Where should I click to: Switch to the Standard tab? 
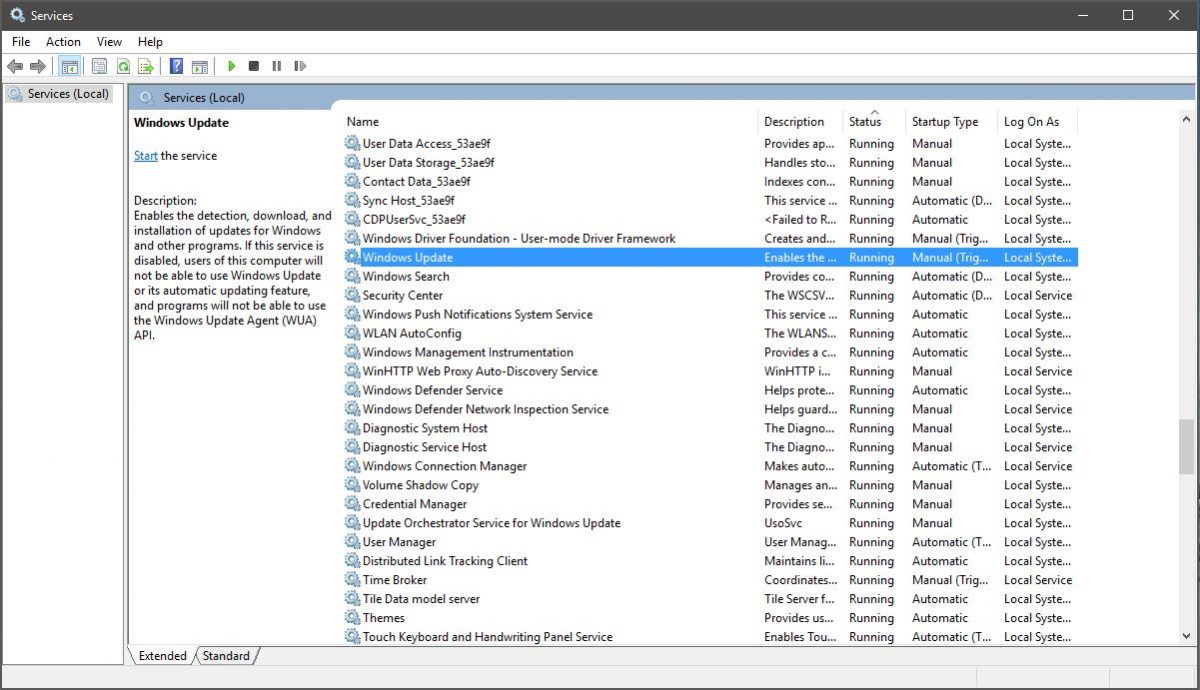click(225, 656)
